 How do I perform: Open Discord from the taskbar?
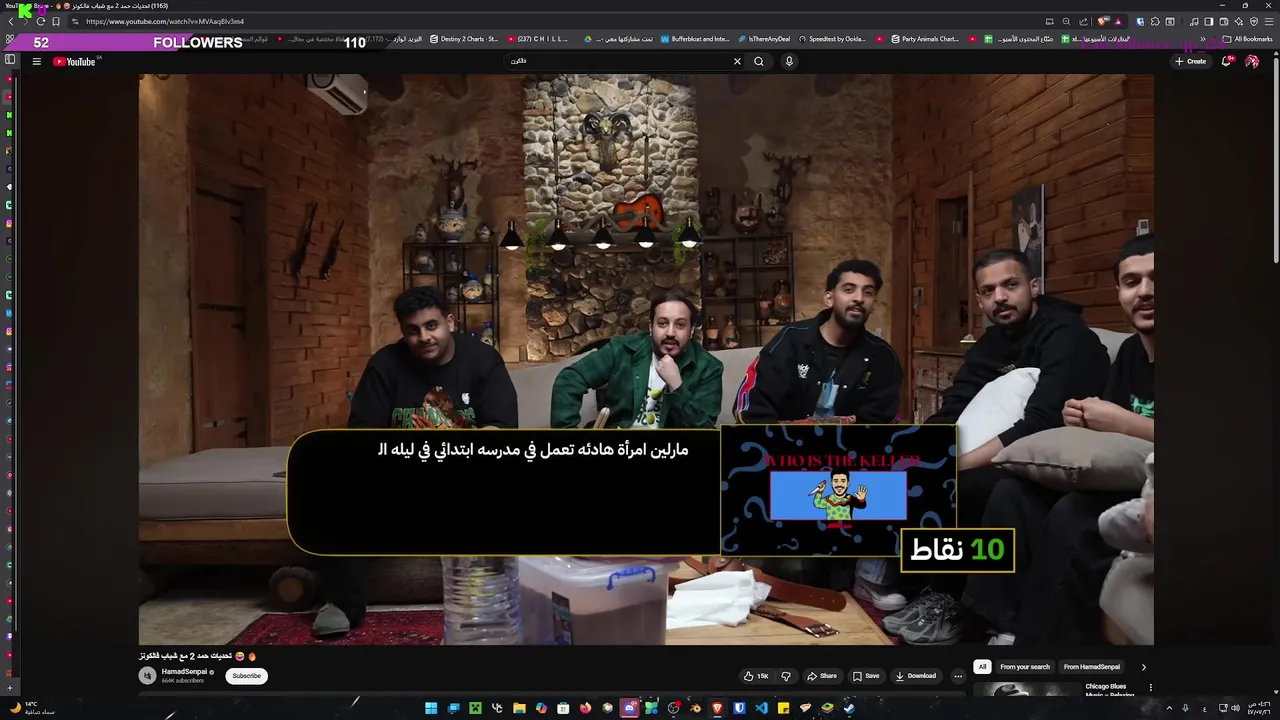[630, 708]
